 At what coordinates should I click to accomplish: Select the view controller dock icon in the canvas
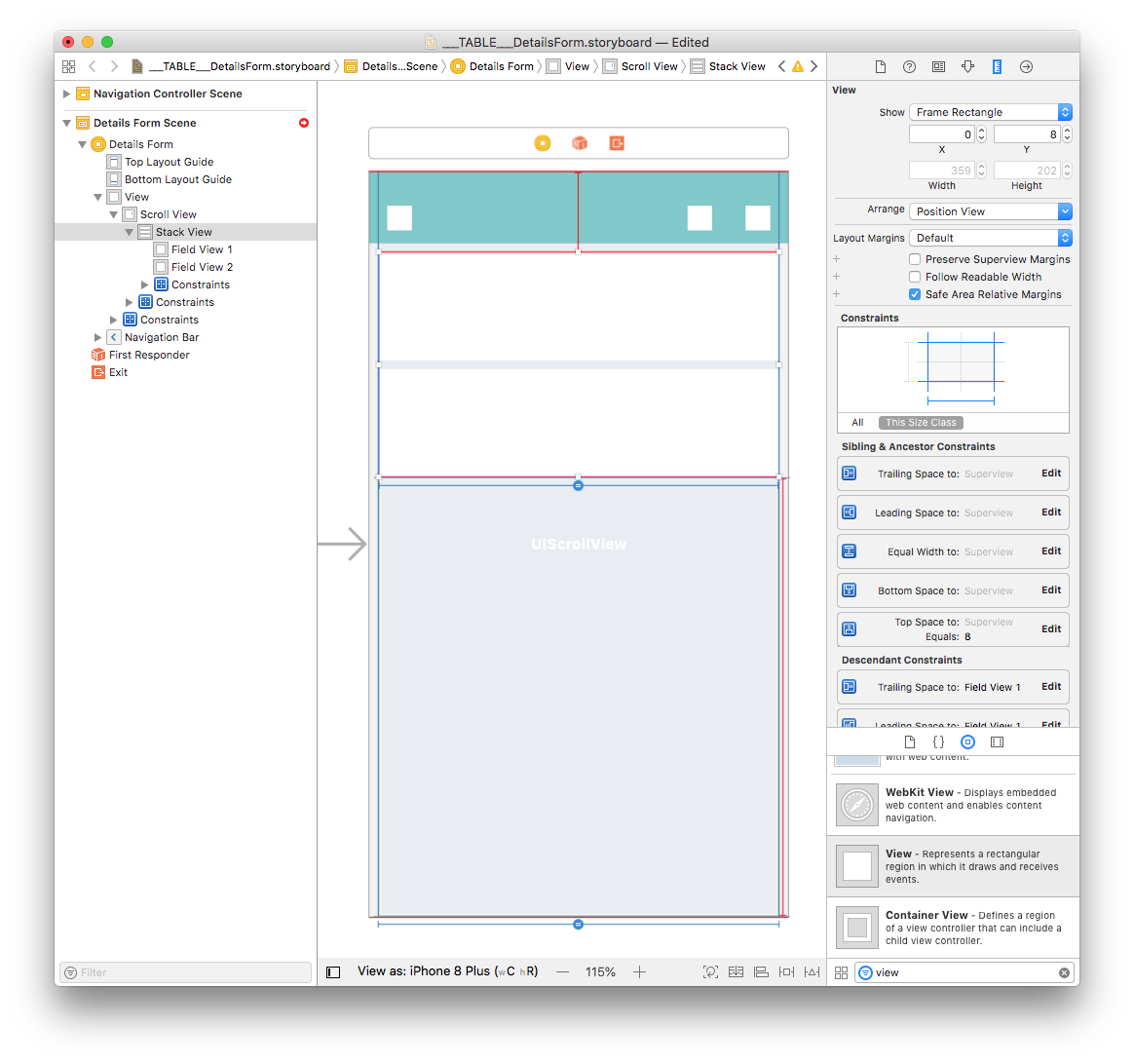pyautogui.click(x=543, y=143)
